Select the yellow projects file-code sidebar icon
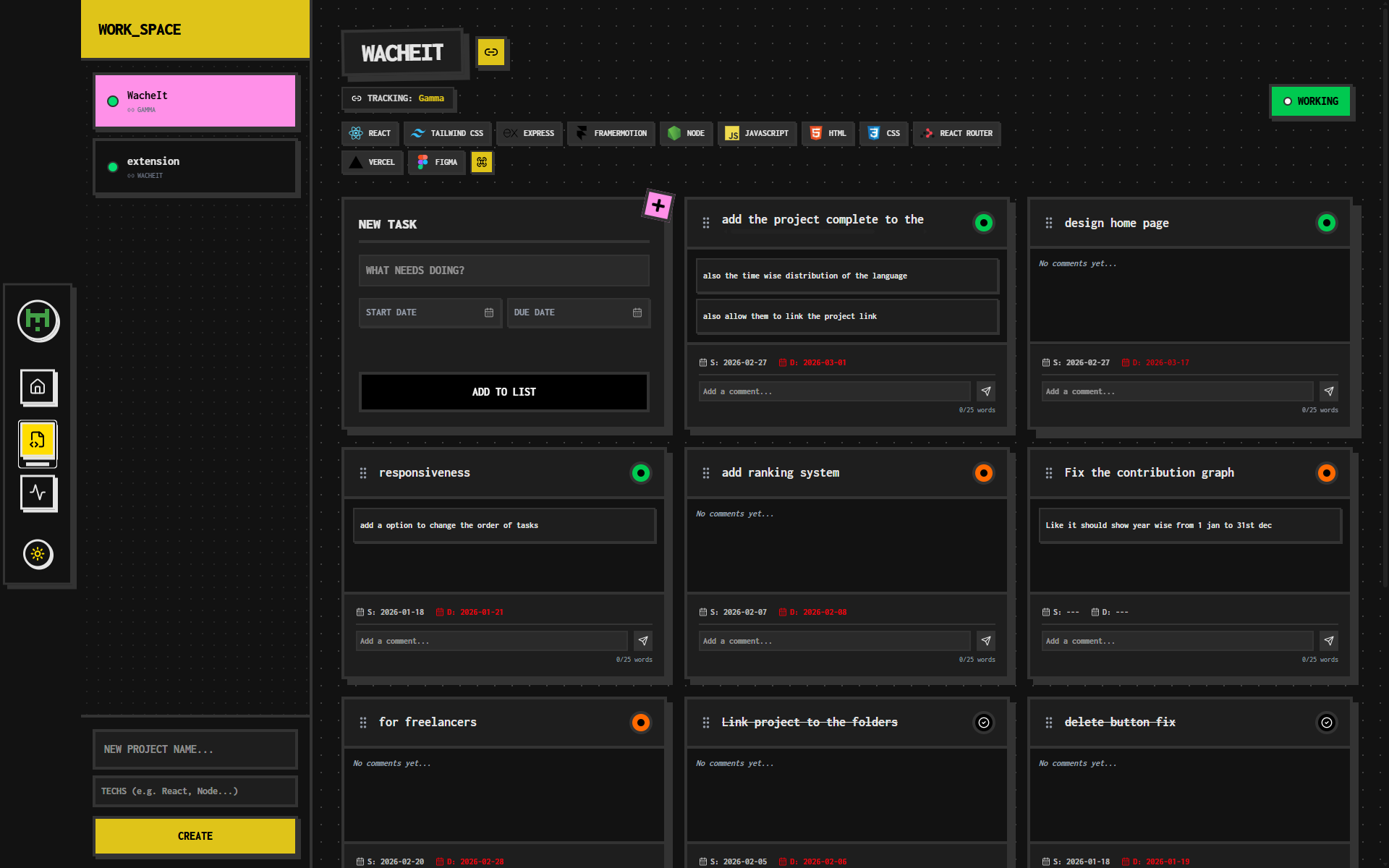This screenshot has height=868, width=1389. pyautogui.click(x=38, y=440)
